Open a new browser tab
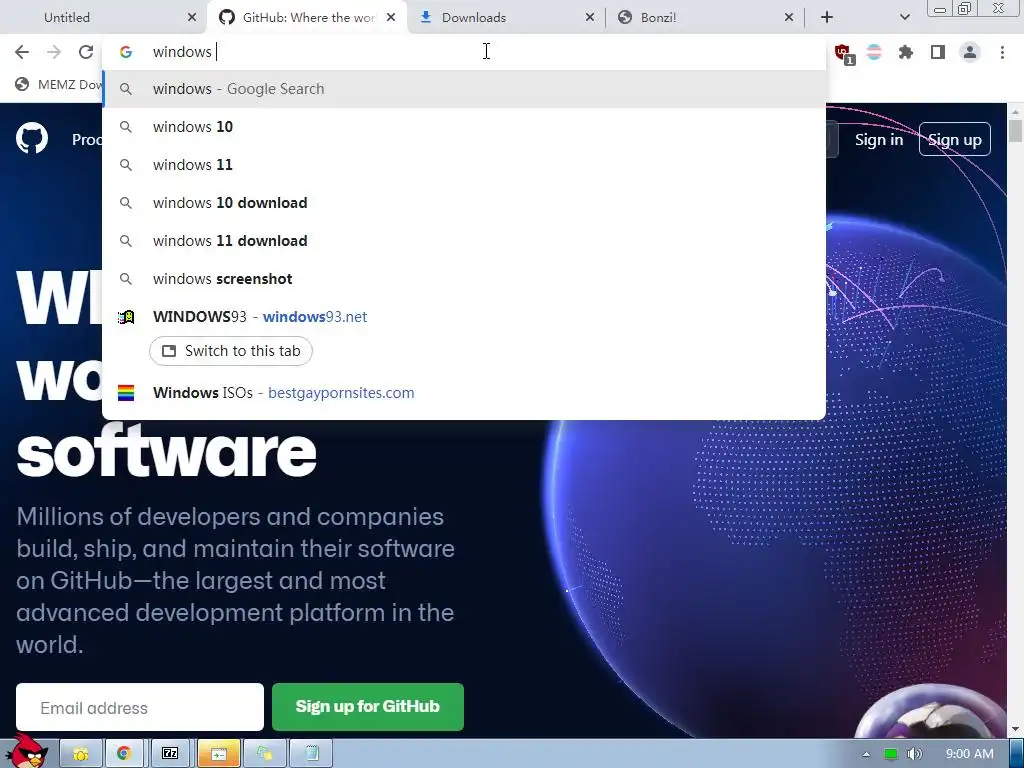This screenshot has width=1024, height=768. (827, 18)
